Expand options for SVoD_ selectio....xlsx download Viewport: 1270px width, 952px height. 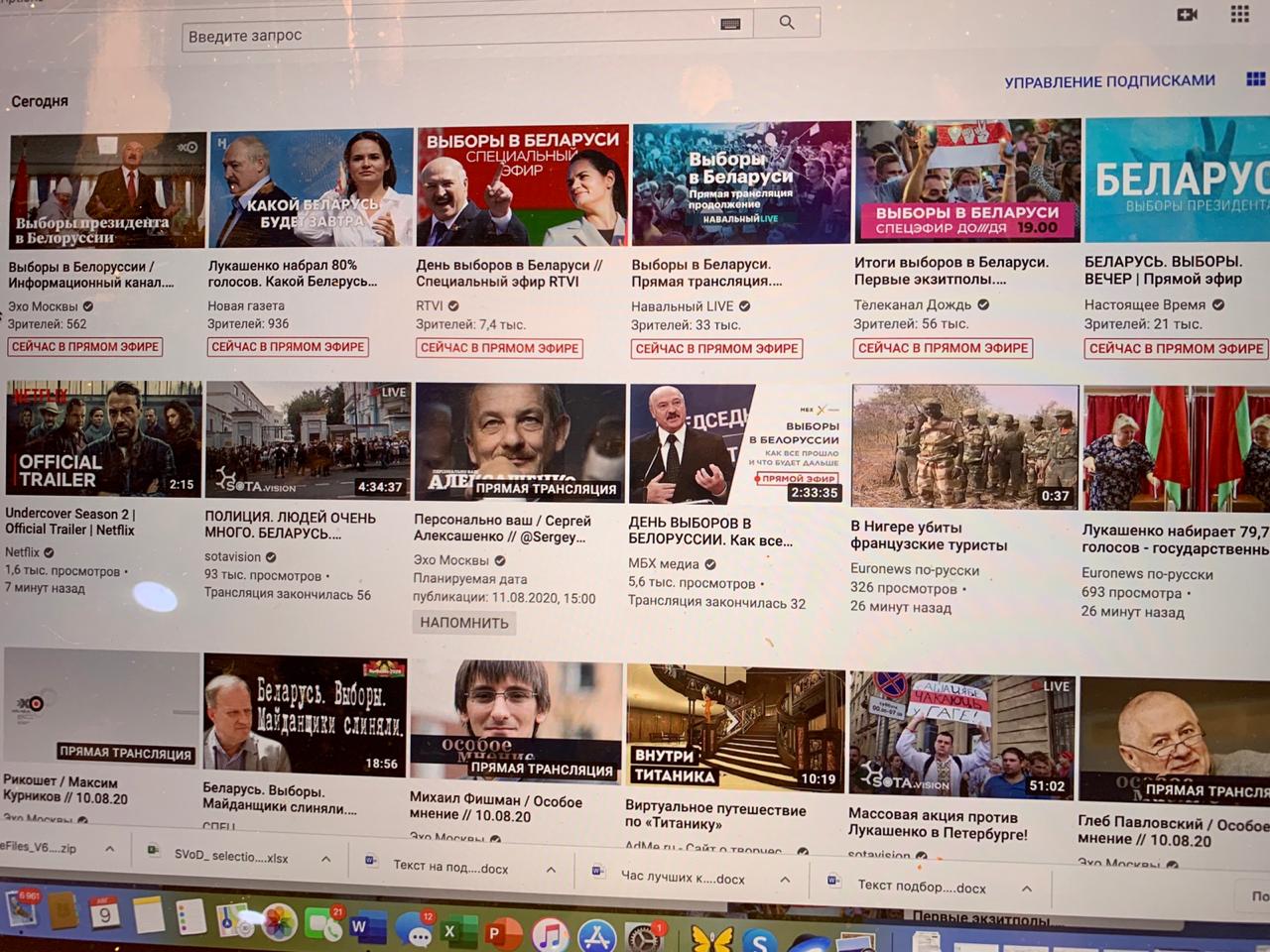(x=325, y=859)
